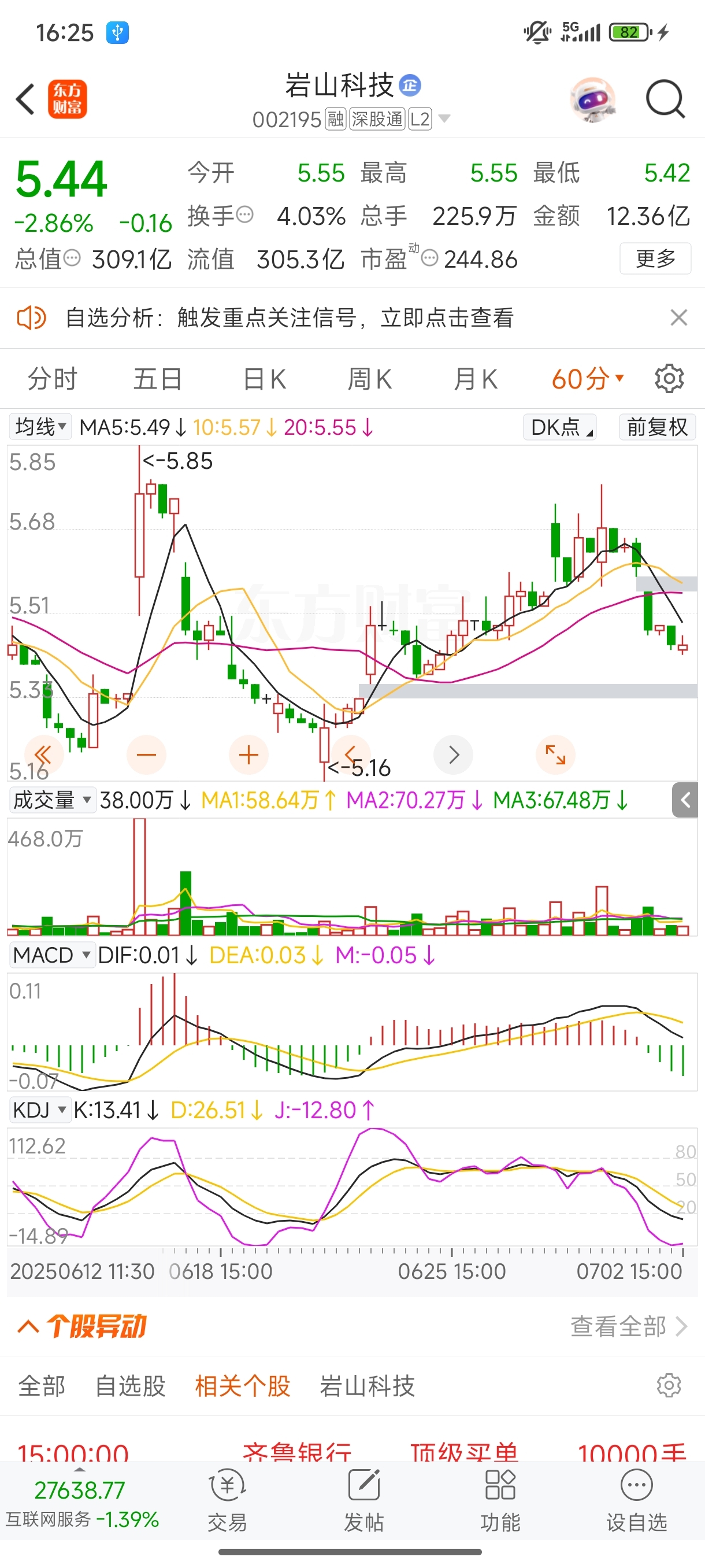Switch to the 周K chart tab

point(369,379)
